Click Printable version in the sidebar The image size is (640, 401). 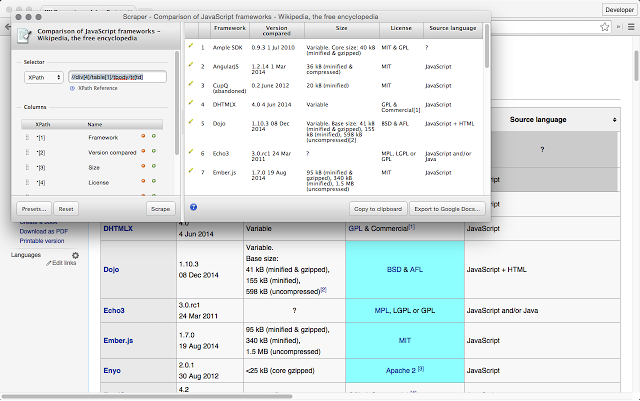coord(42,241)
